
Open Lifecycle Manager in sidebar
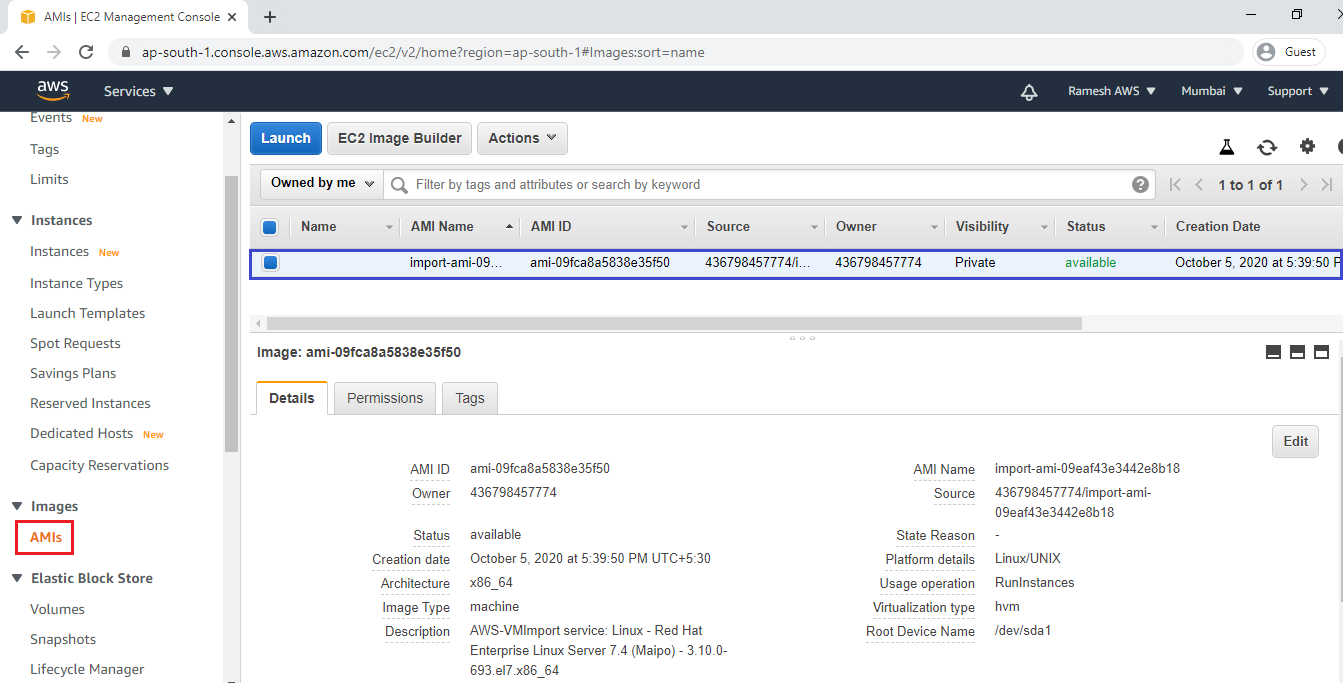click(87, 669)
